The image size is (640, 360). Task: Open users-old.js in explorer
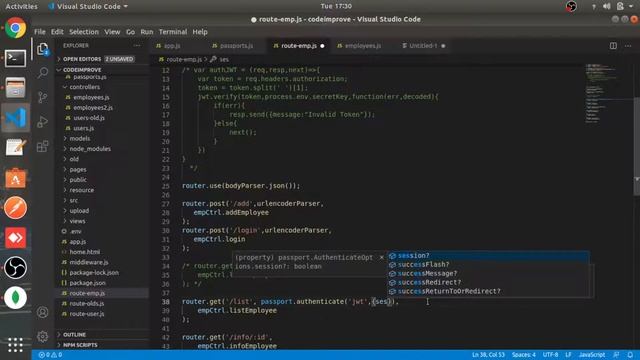[x=89, y=118]
